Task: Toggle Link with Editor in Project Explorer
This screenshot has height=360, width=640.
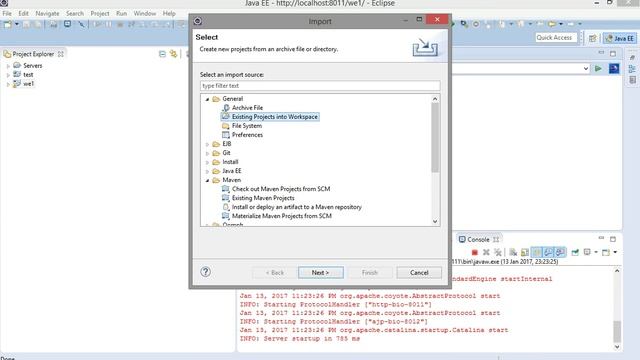Action: [x=173, y=54]
